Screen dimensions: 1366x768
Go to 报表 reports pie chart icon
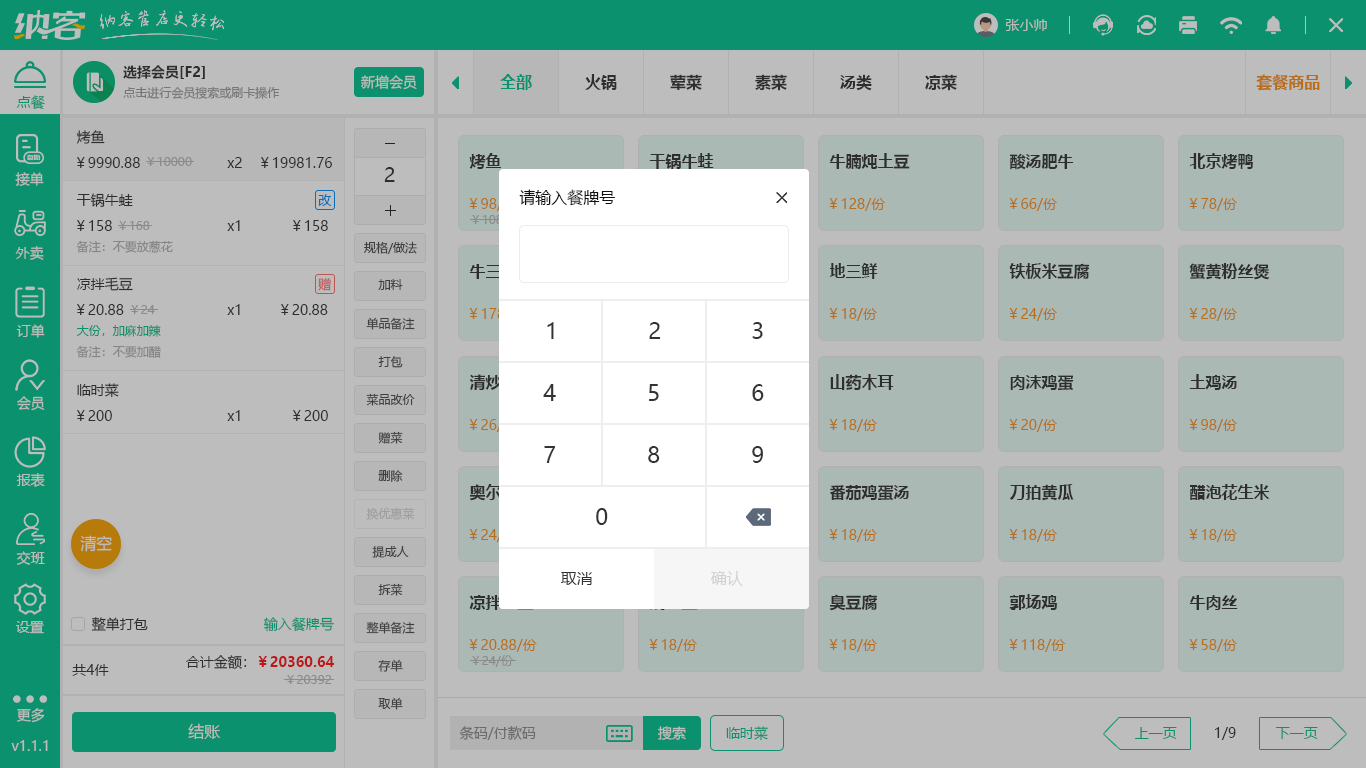pos(30,461)
